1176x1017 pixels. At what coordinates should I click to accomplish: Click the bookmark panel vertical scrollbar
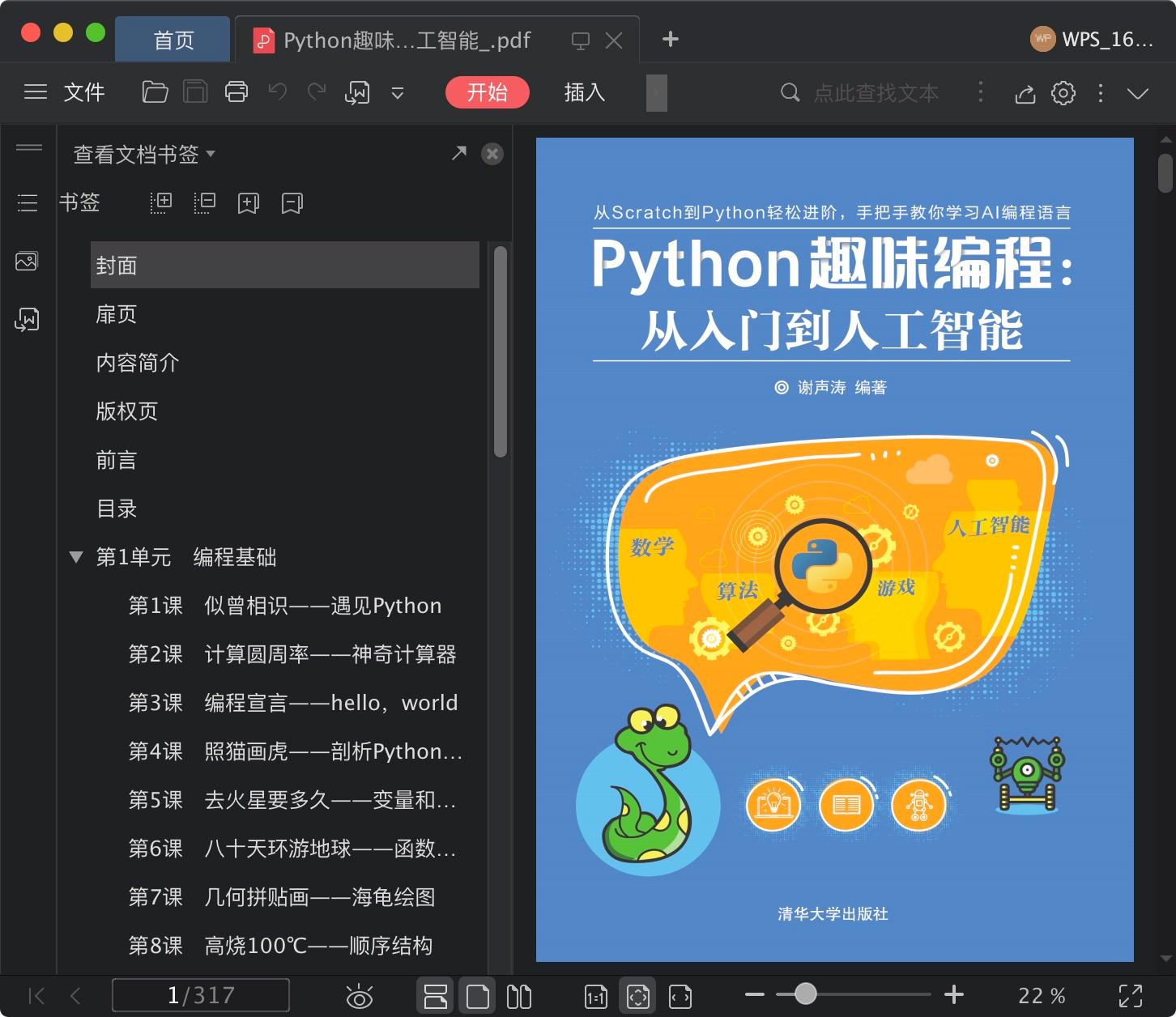(x=501, y=351)
